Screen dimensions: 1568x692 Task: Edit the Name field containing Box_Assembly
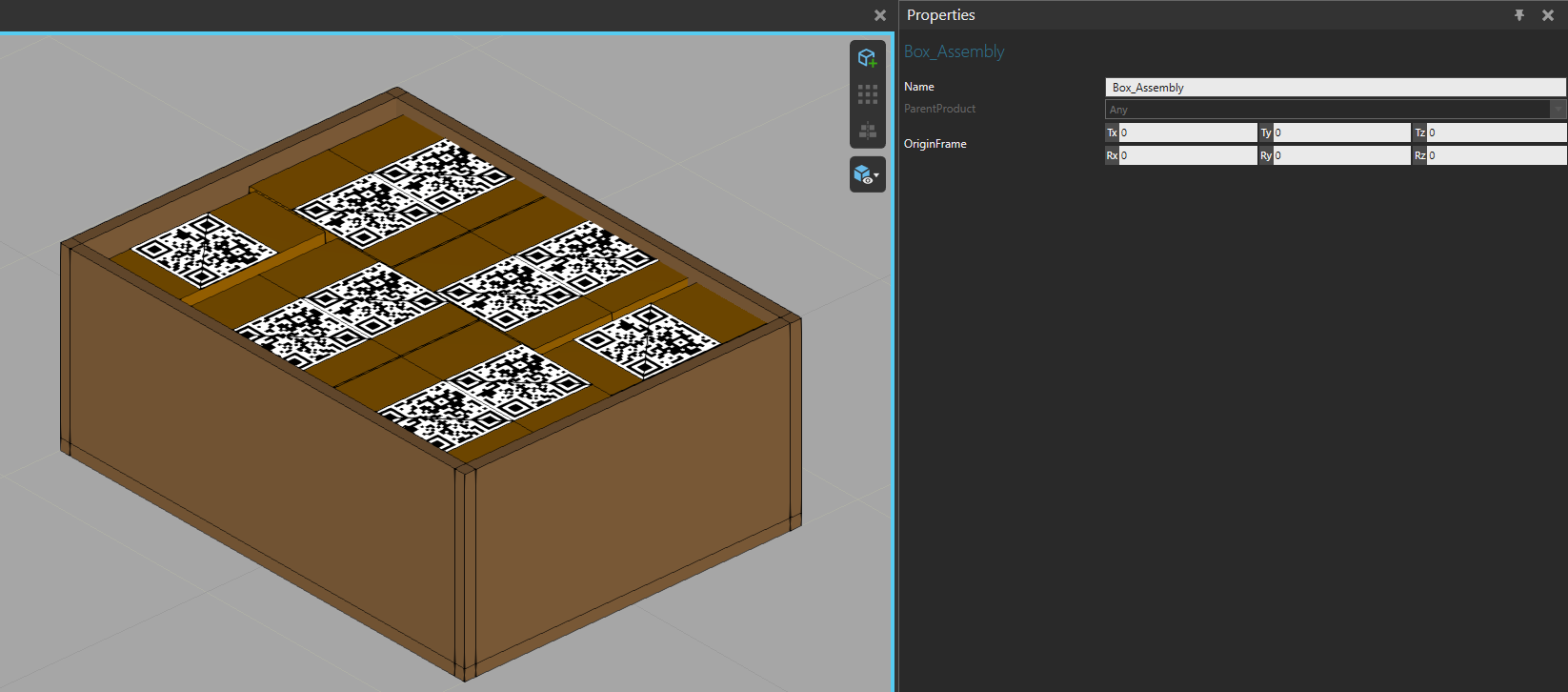(x=1334, y=88)
